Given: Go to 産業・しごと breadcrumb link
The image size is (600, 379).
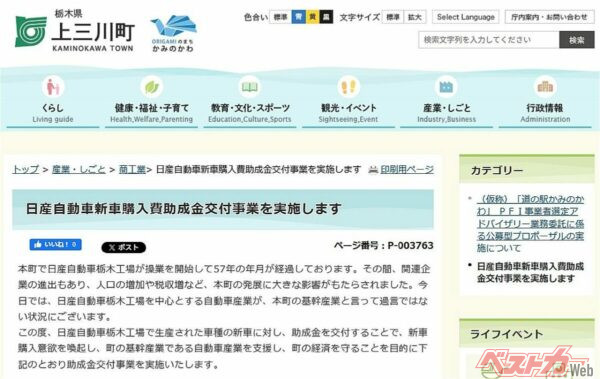Looking at the screenshot, I should (x=78, y=169).
